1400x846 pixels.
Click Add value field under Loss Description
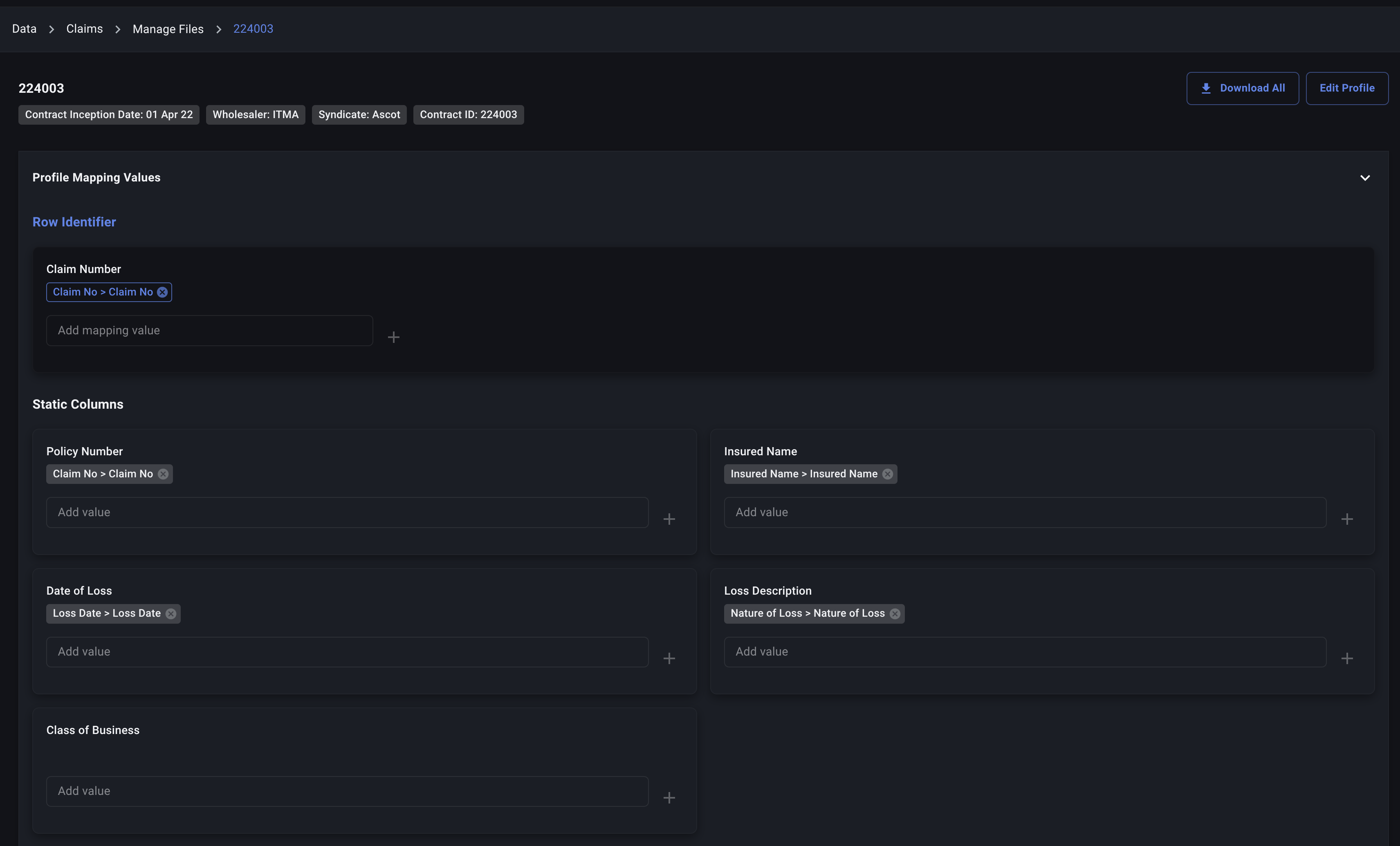(x=1024, y=652)
